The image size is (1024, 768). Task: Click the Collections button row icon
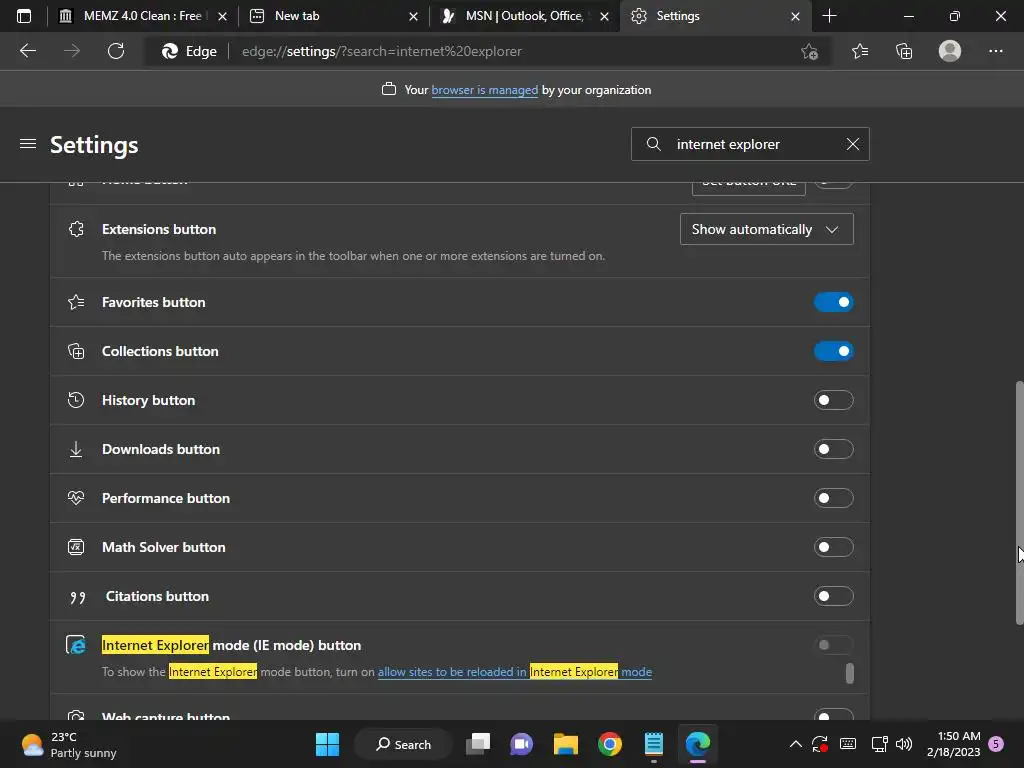click(76, 351)
